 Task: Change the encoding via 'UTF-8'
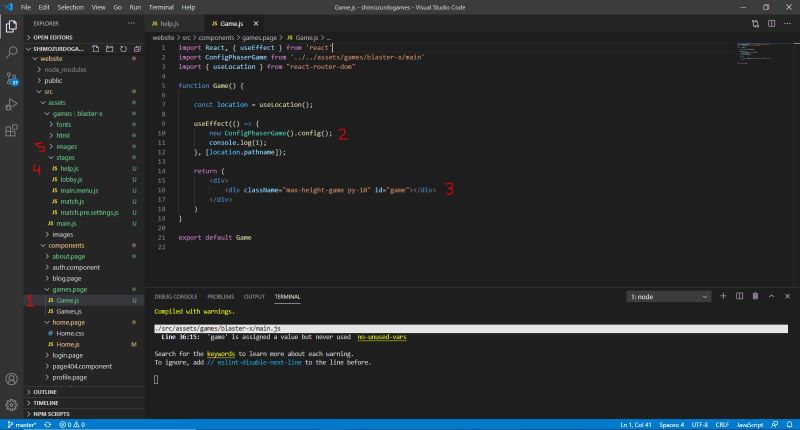pos(699,424)
